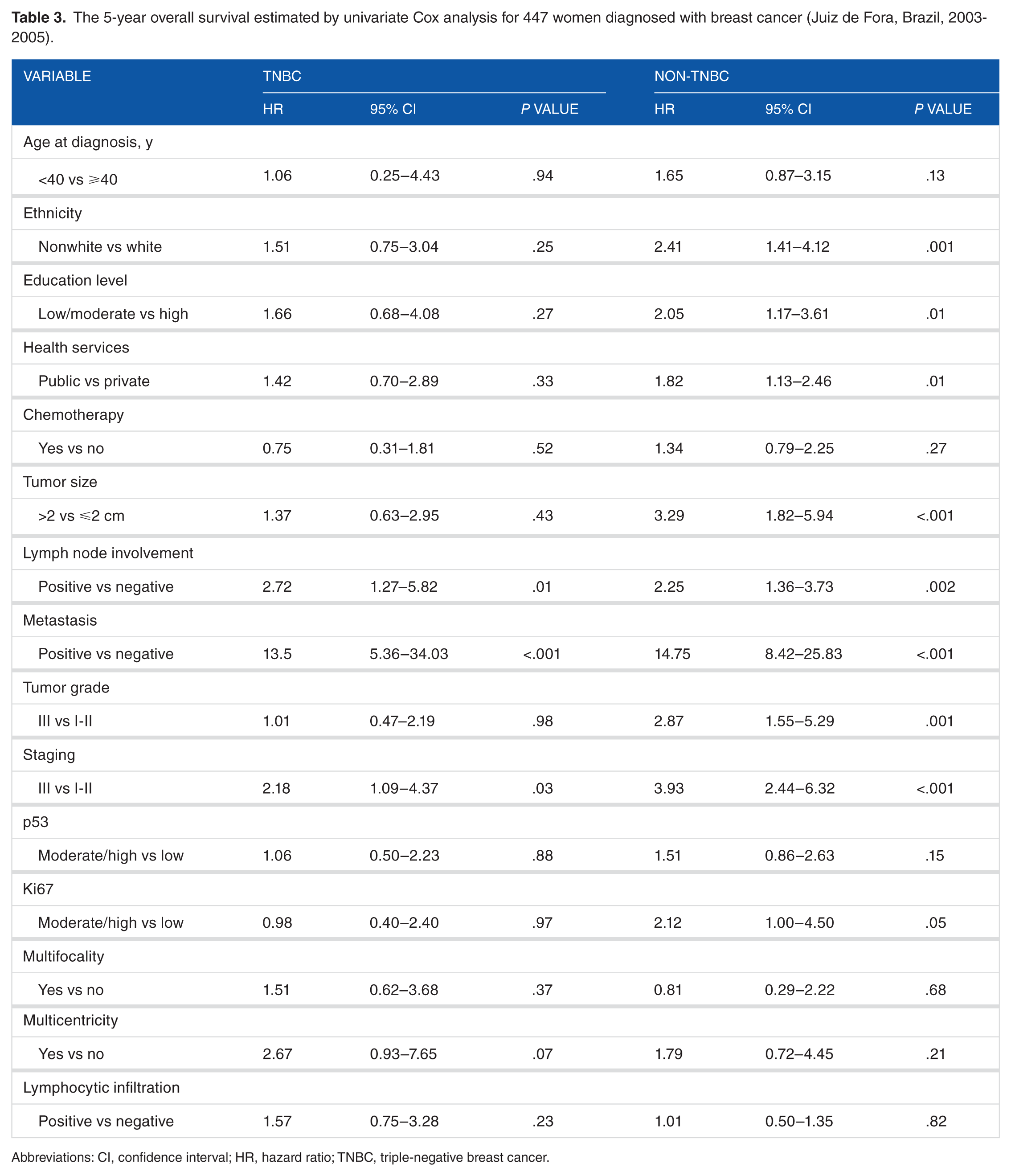Image resolution: width=1011 pixels, height=1176 pixels.
Task: Click the Abbreviations footnote text
Action: click(280, 1157)
